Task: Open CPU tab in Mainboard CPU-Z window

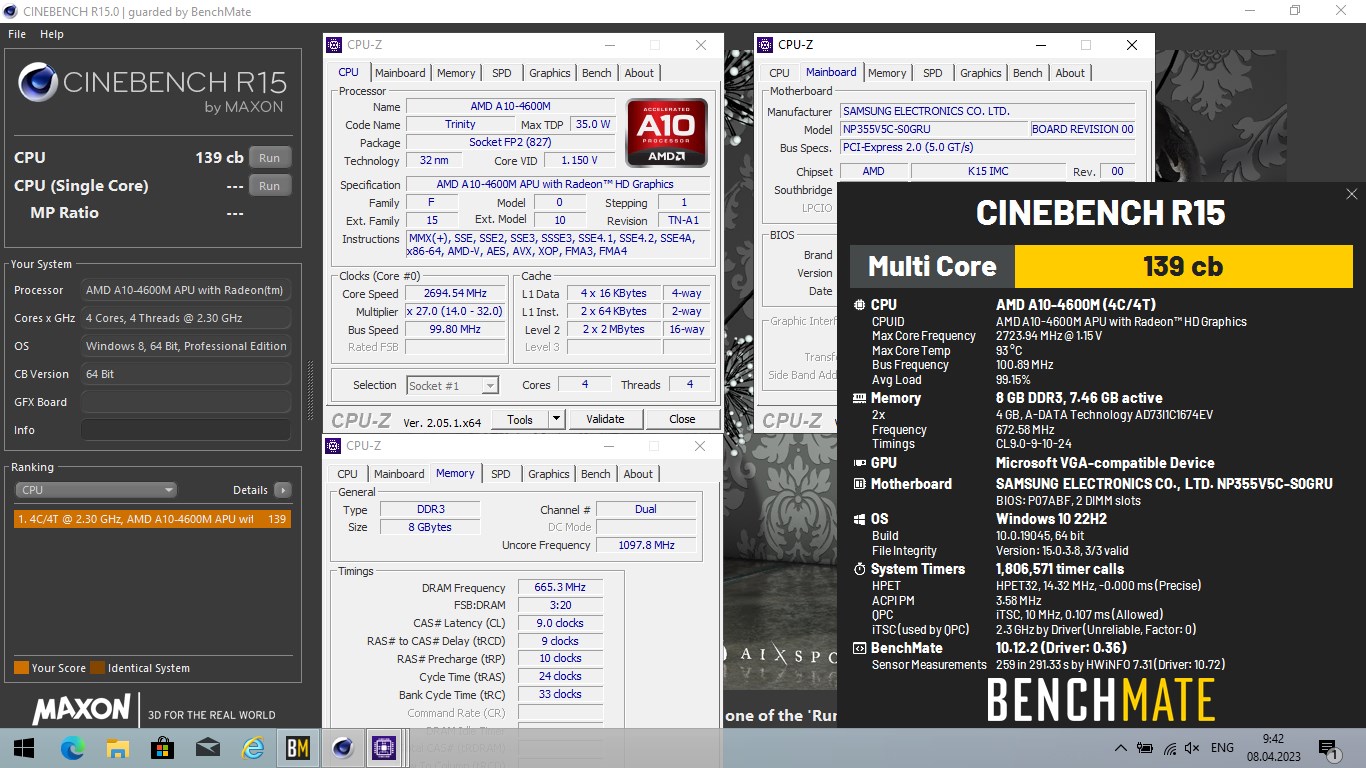Action: tap(779, 73)
